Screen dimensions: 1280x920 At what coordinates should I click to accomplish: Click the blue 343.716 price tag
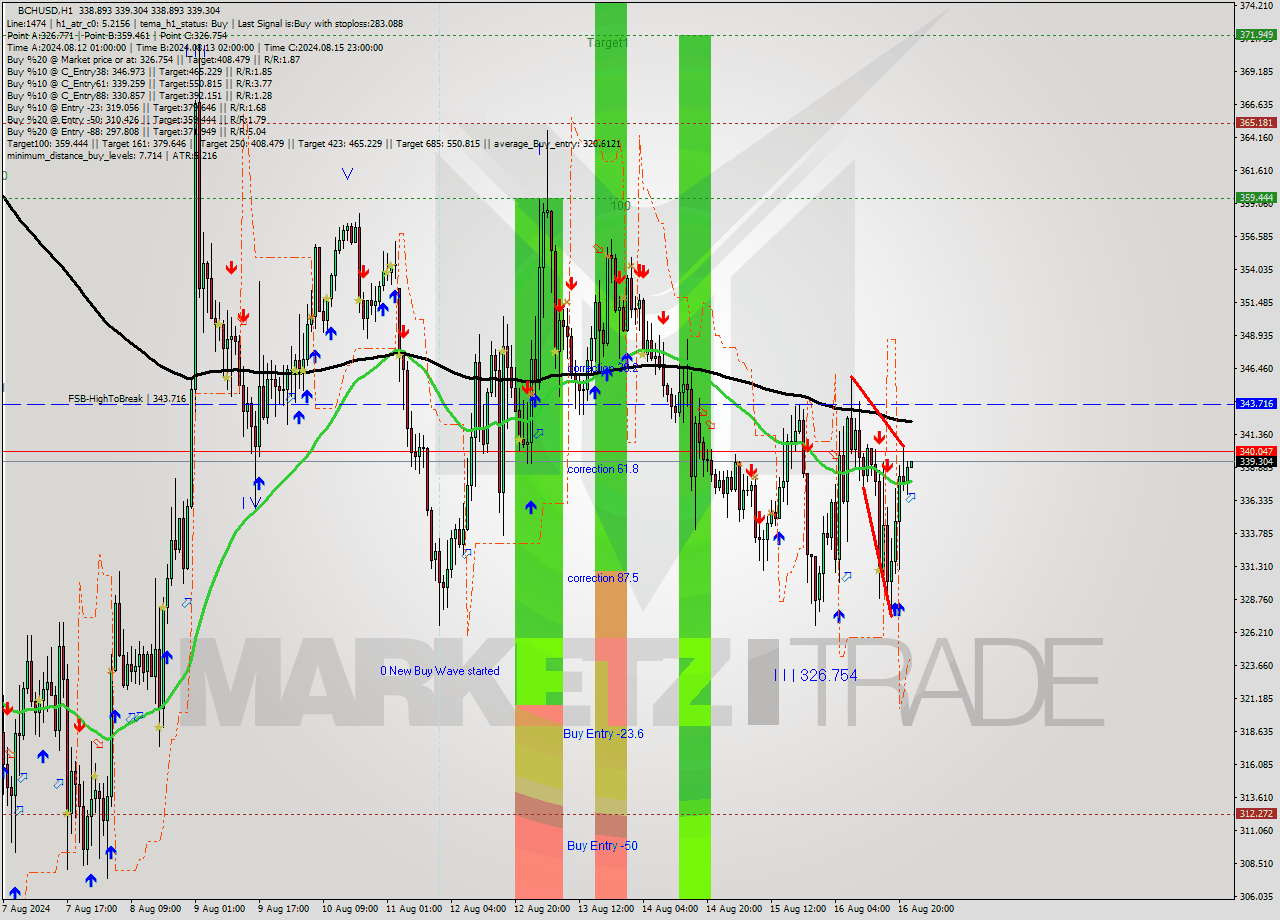1256,404
